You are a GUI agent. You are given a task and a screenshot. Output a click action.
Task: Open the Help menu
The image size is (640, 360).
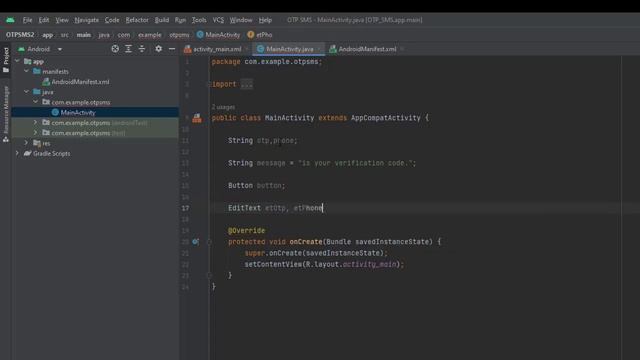(x=265, y=20)
